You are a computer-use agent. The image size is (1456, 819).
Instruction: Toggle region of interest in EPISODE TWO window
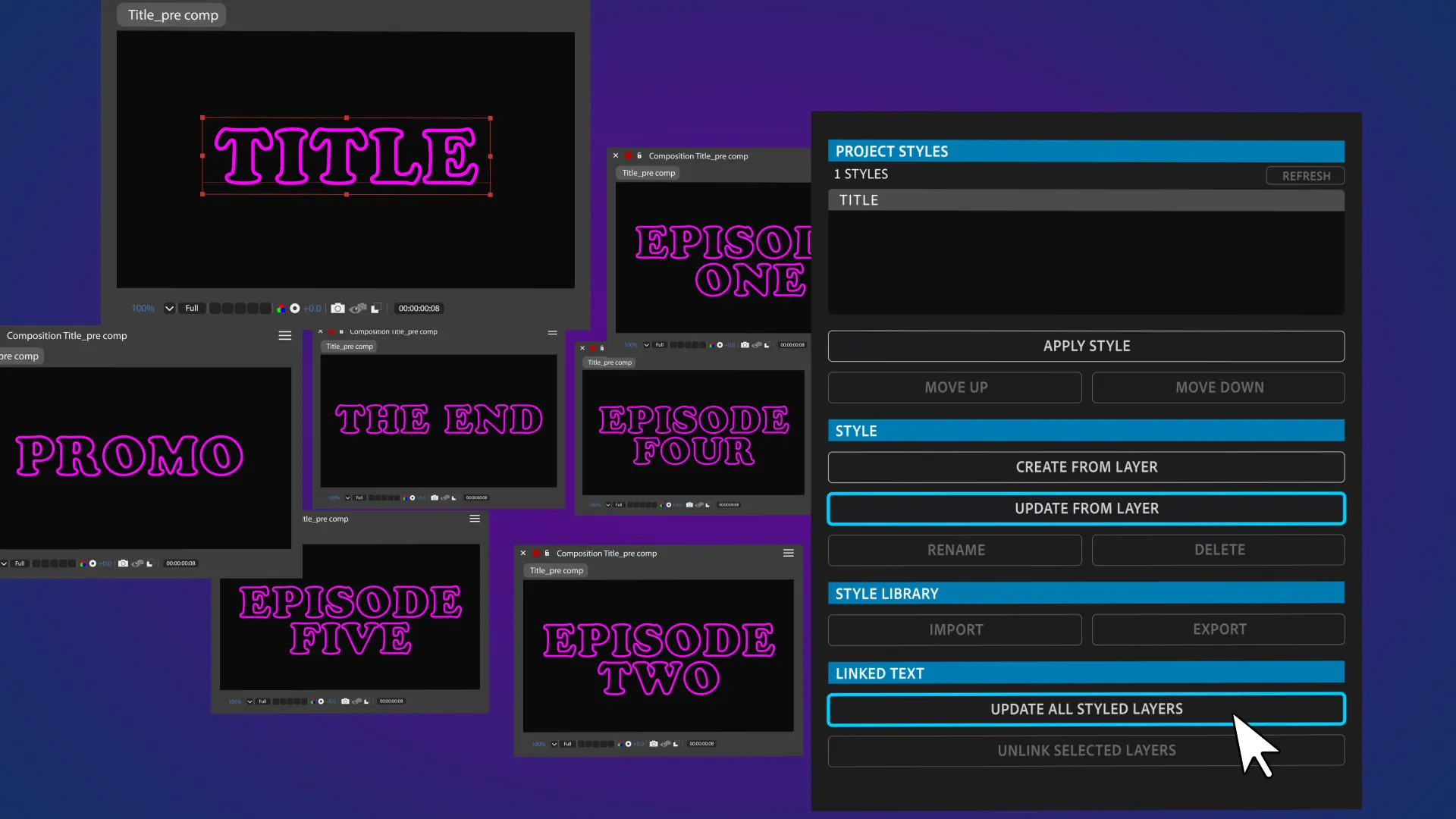676,744
